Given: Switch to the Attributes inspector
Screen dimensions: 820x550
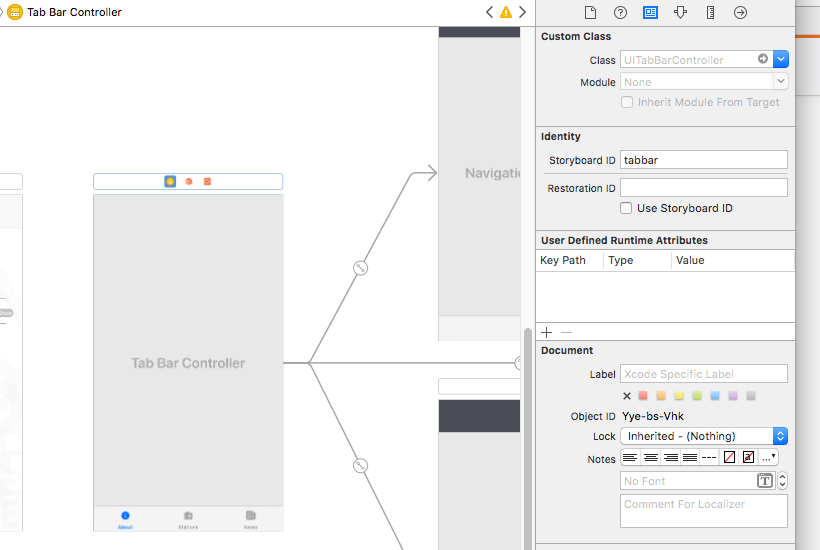Looking at the screenshot, I should point(680,13).
